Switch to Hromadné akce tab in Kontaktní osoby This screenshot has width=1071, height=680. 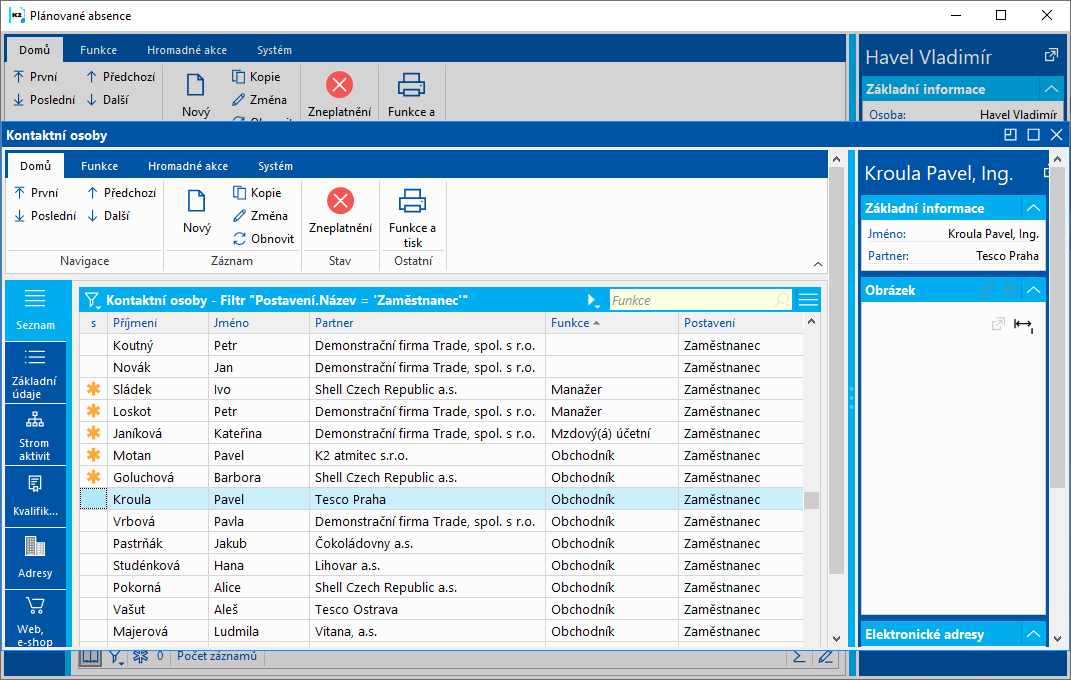[x=188, y=166]
